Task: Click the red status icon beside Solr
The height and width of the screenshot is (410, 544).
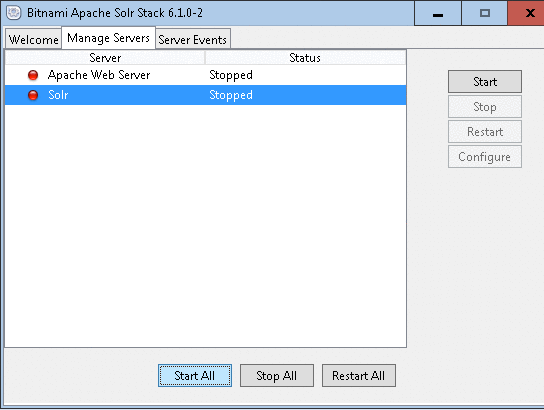Action: [33, 95]
